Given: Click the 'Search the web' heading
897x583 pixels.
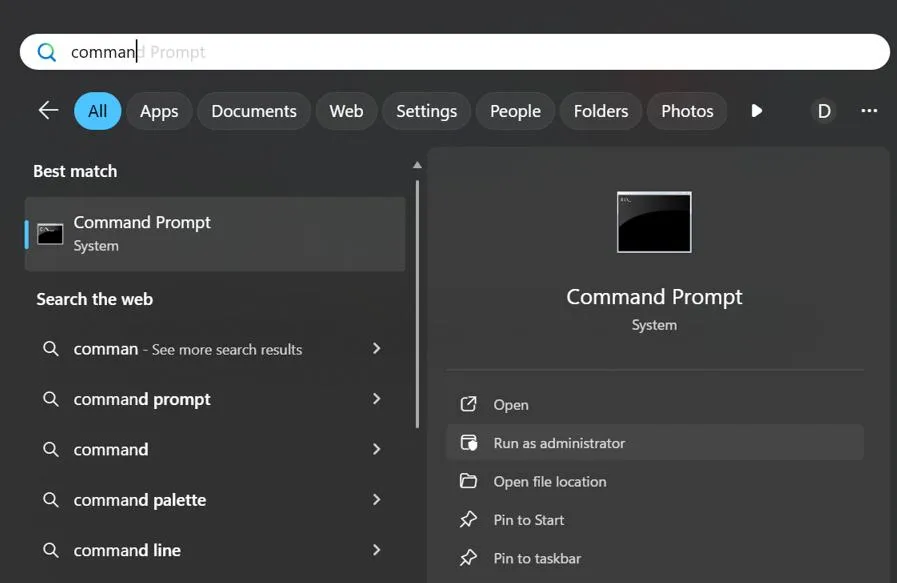Looking at the screenshot, I should (94, 299).
